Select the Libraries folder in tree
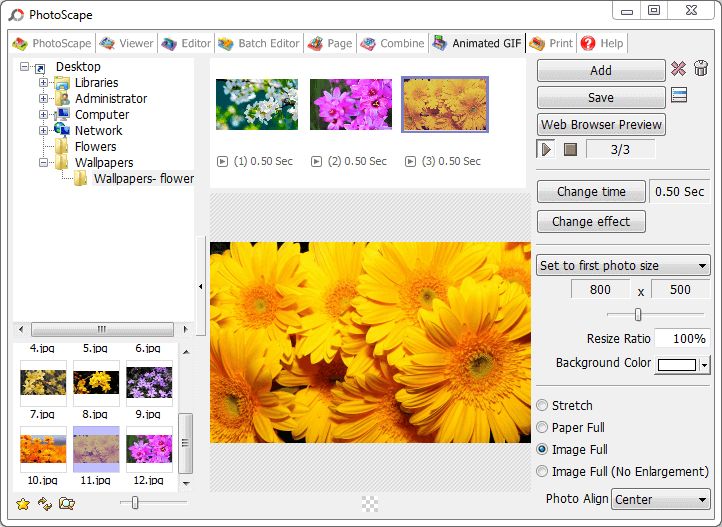722x527 pixels. click(97, 83)
